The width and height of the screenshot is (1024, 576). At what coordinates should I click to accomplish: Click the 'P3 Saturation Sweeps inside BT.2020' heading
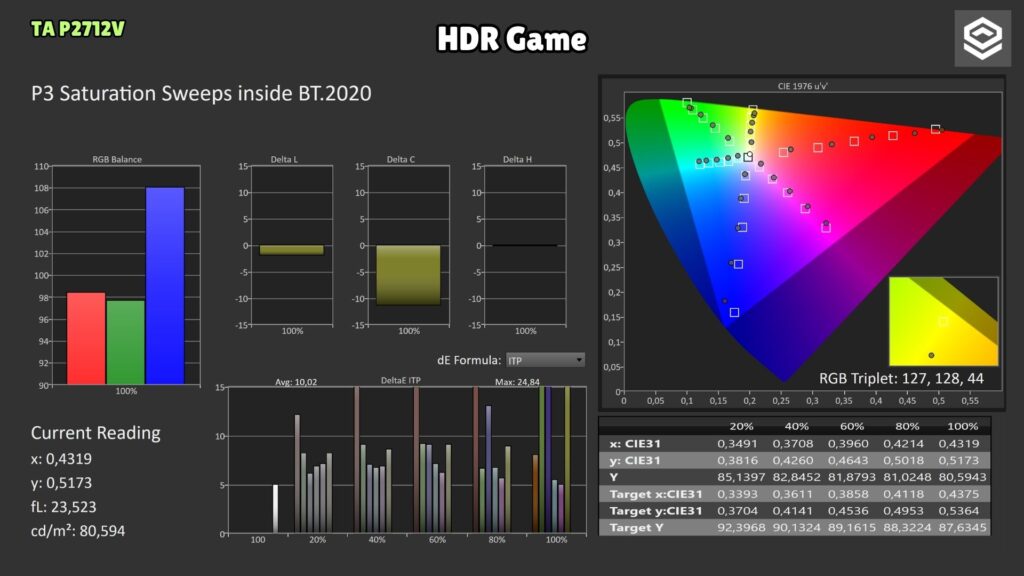(201, 93)
